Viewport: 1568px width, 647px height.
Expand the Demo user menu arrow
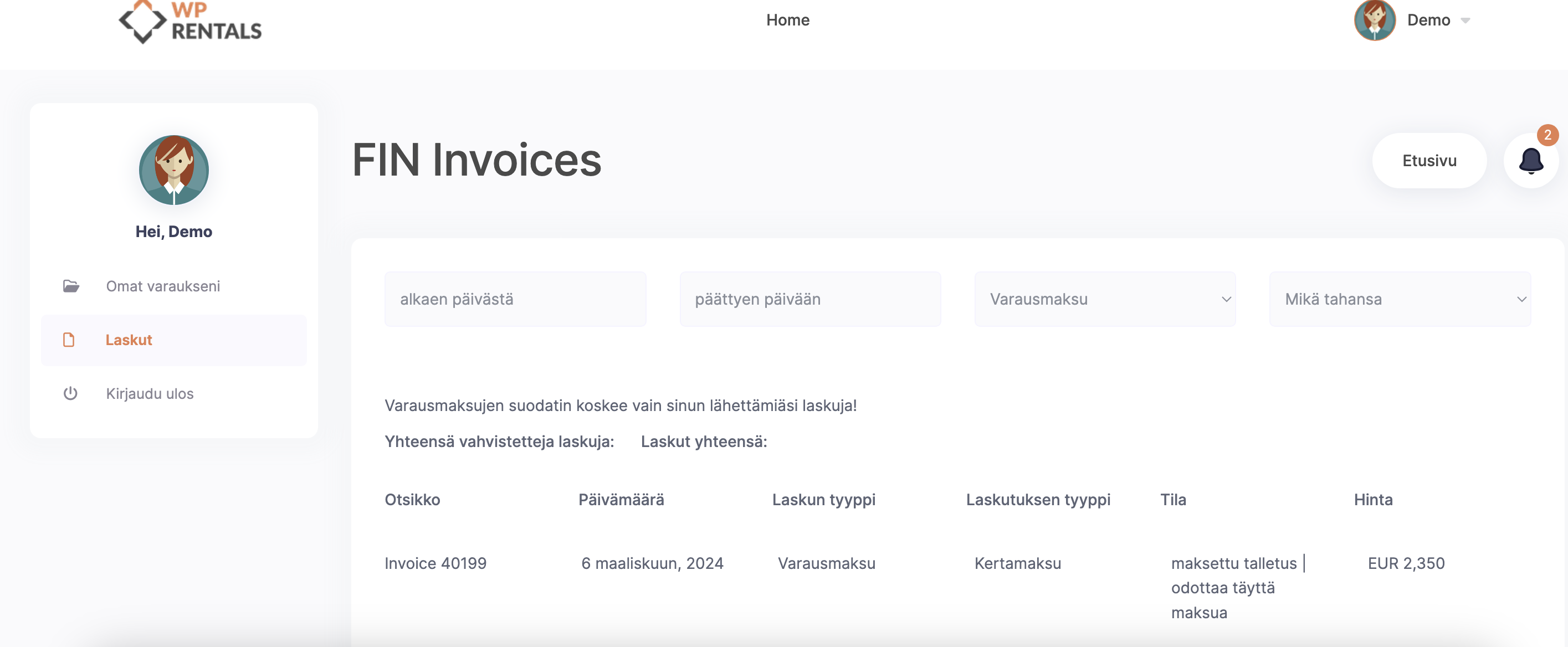tap(1465, 20)
